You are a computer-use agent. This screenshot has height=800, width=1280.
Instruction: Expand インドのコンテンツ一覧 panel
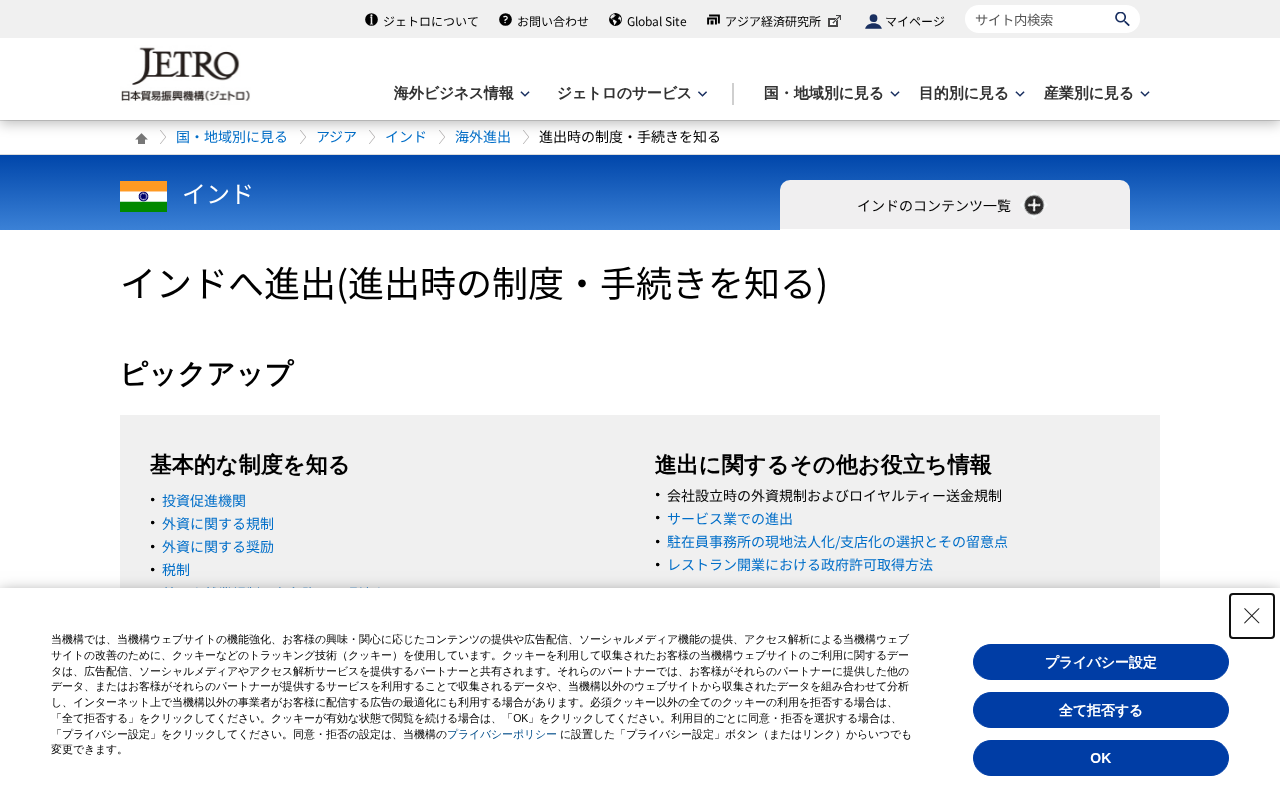coord(955,205)
